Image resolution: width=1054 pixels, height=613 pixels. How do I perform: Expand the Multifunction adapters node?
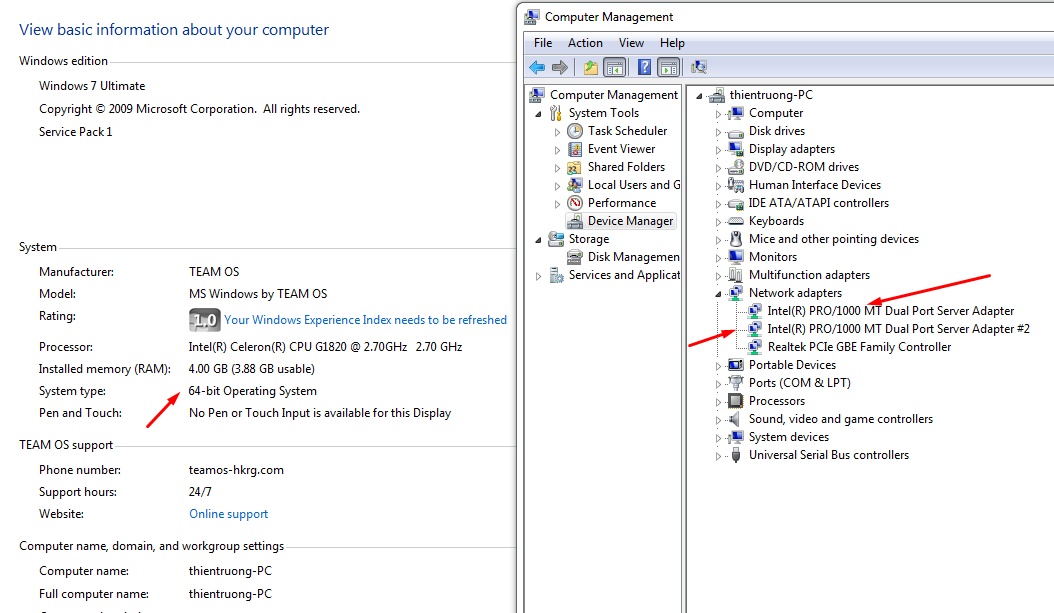(718, 276)
